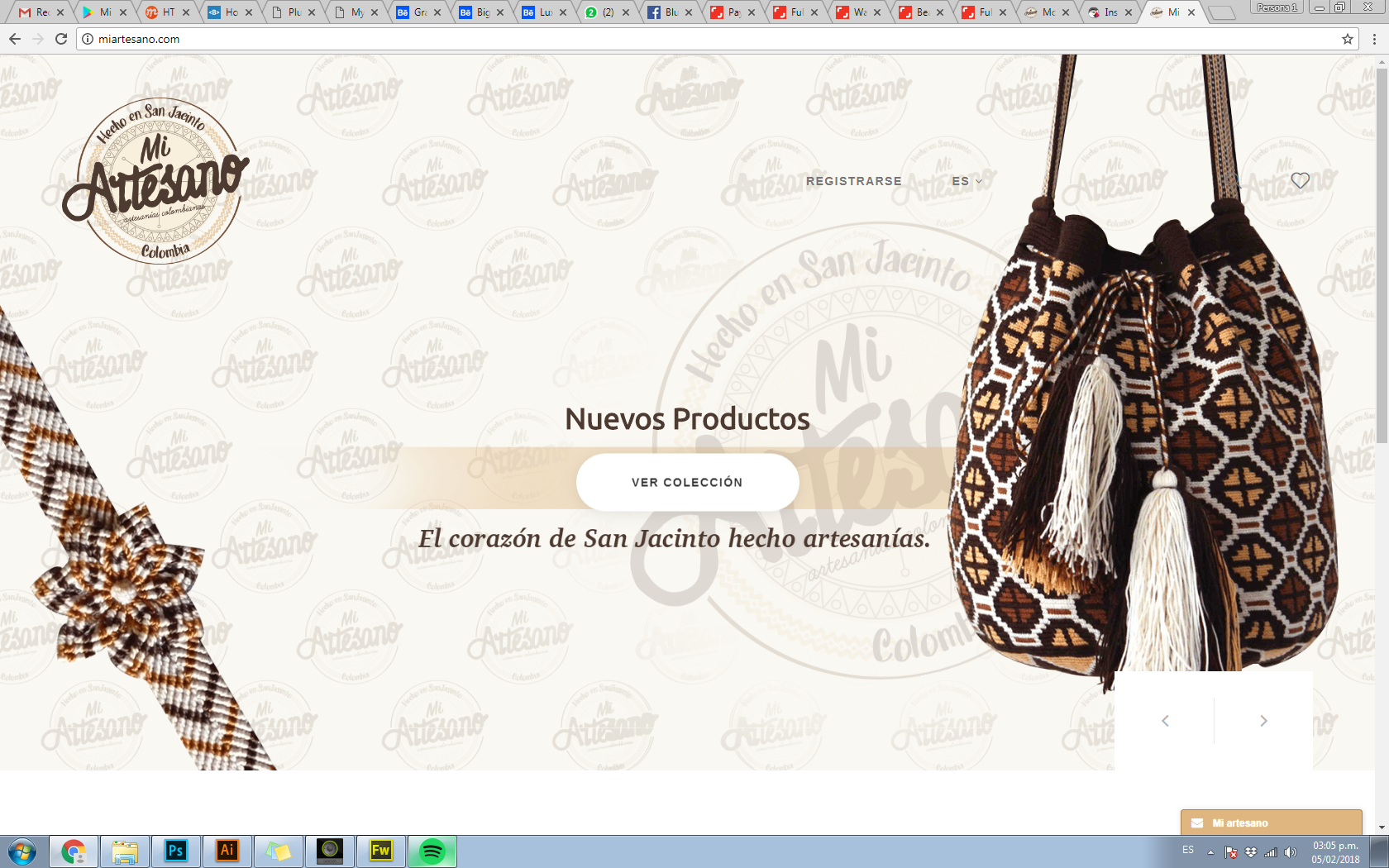Open the envelope icon on the chat widget

point(1197,823)
